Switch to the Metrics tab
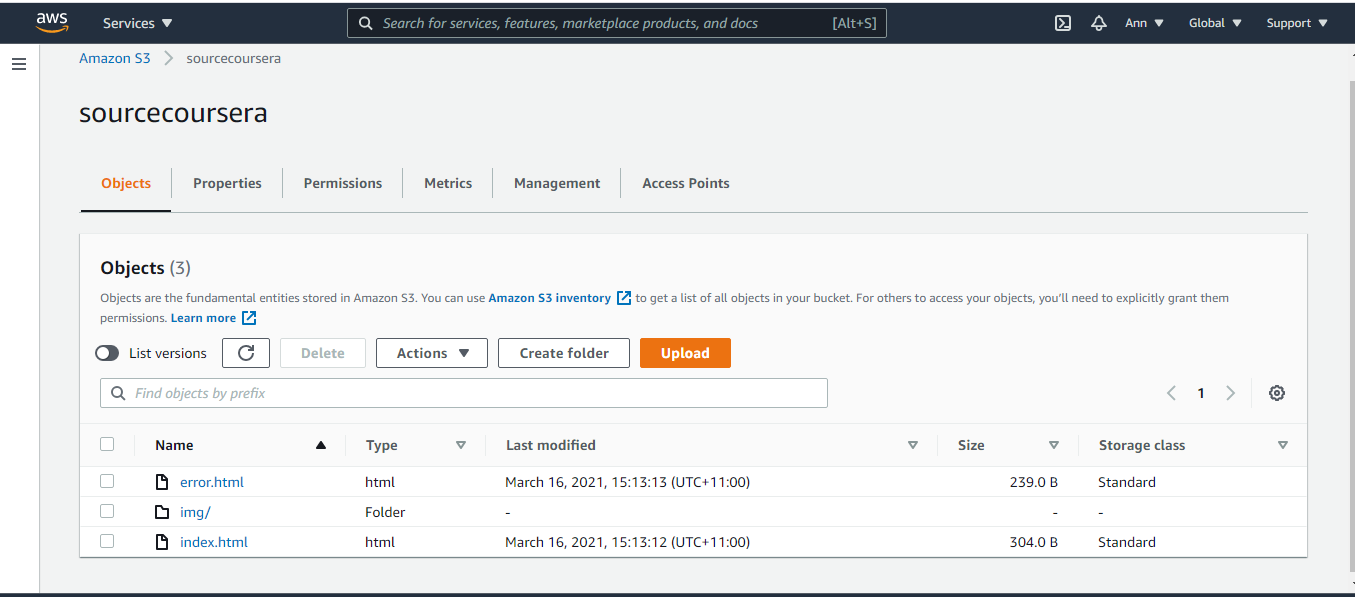This screenshot has width=1355, height=597. coord(448,183)
